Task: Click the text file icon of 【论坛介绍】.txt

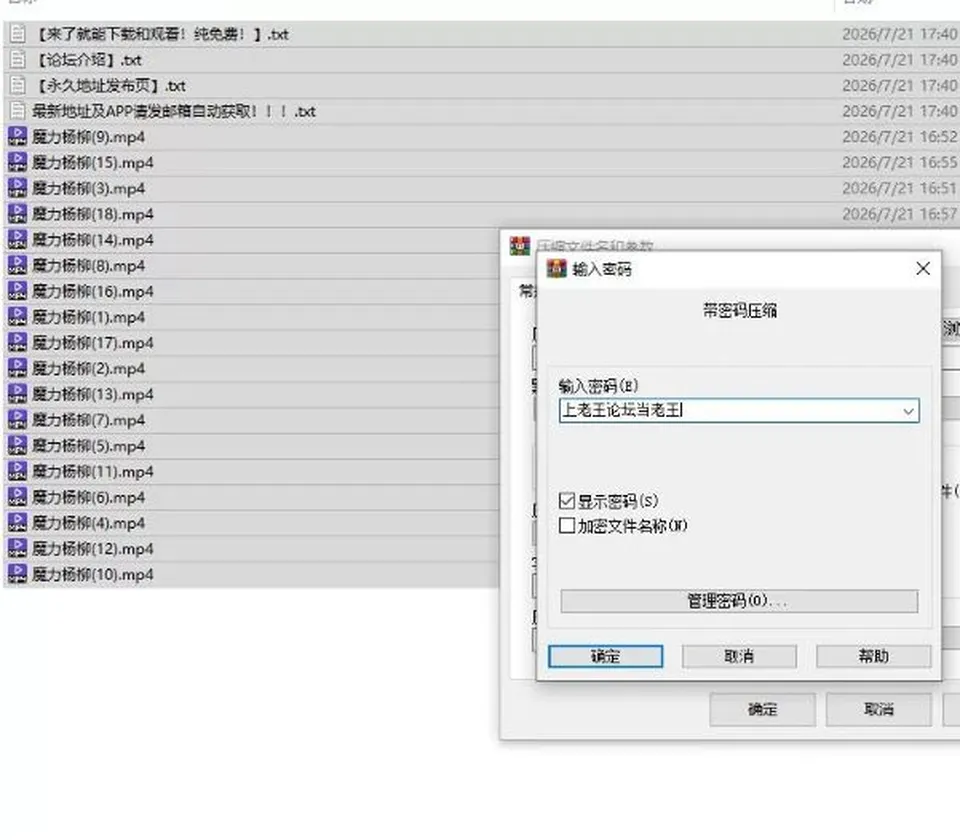Action: point(18,59)
